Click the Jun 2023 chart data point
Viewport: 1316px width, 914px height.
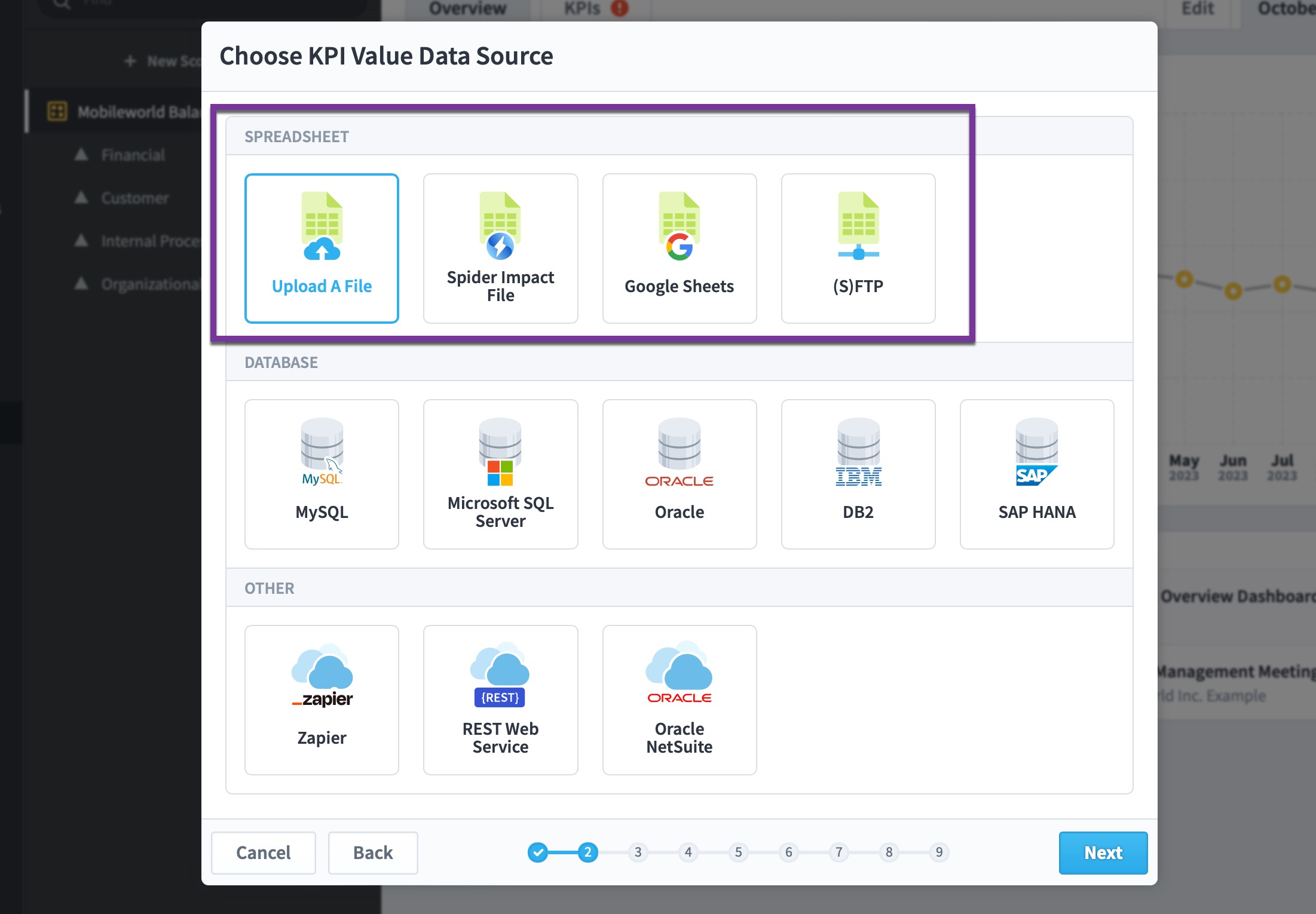pyautogui.click(x=1233, y=292)
